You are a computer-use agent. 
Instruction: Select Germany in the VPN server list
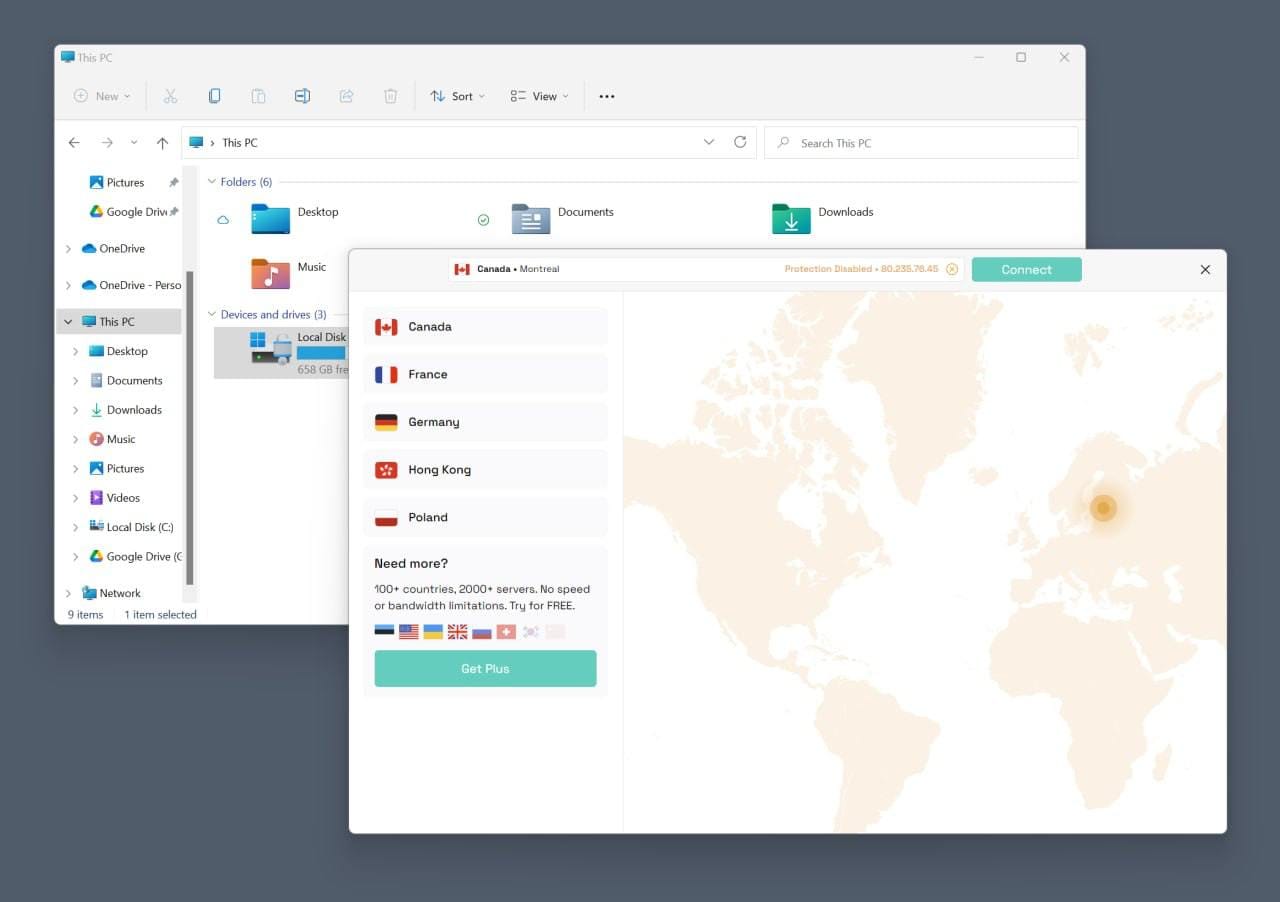click(x=486, y=422)
